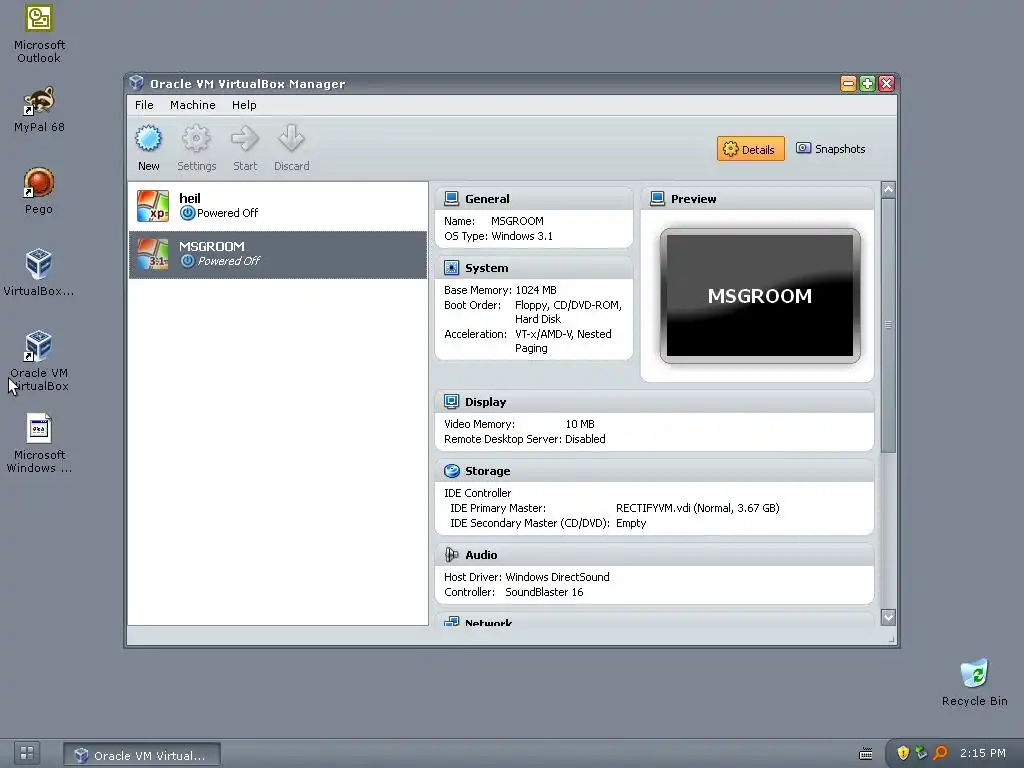This screenshot has width=1024, height=768.
Task: Click the MSGROOM preview thumbnail
Action: [760, 296]
